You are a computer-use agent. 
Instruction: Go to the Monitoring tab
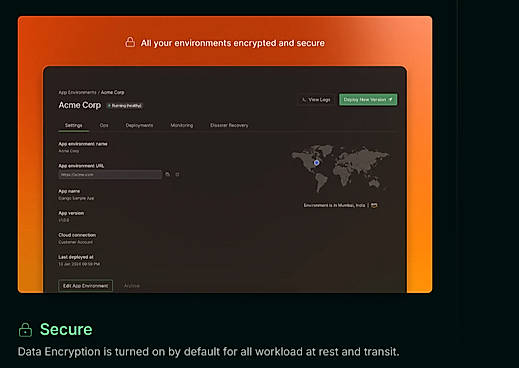182,125
